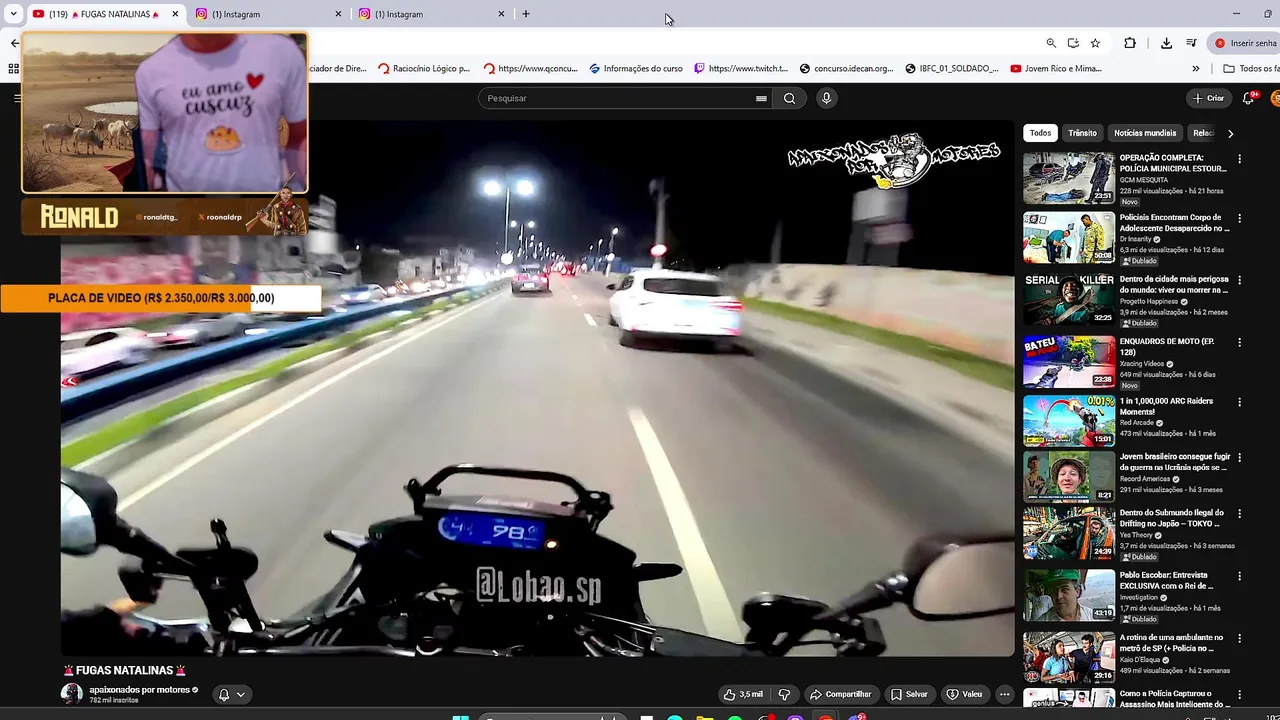Screen dimensions: 1280x720
Task: Open the YouTube notifications bell
Action: (1248, 98)
